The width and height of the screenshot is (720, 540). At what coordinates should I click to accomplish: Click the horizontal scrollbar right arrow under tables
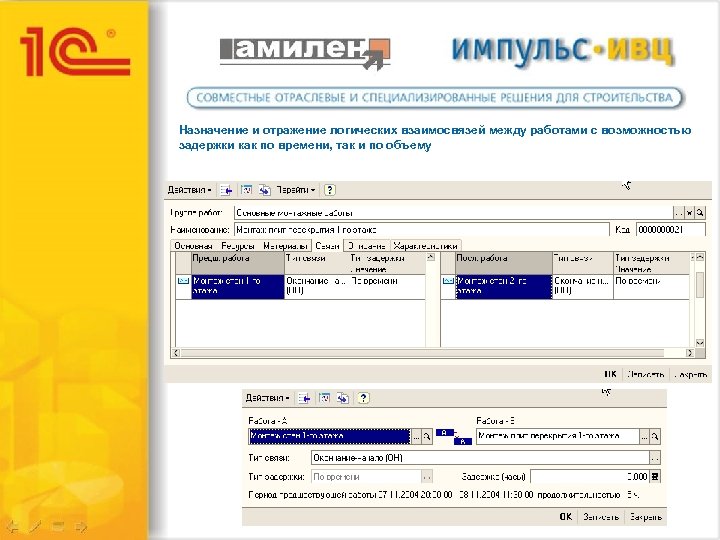tap(690, 353)
